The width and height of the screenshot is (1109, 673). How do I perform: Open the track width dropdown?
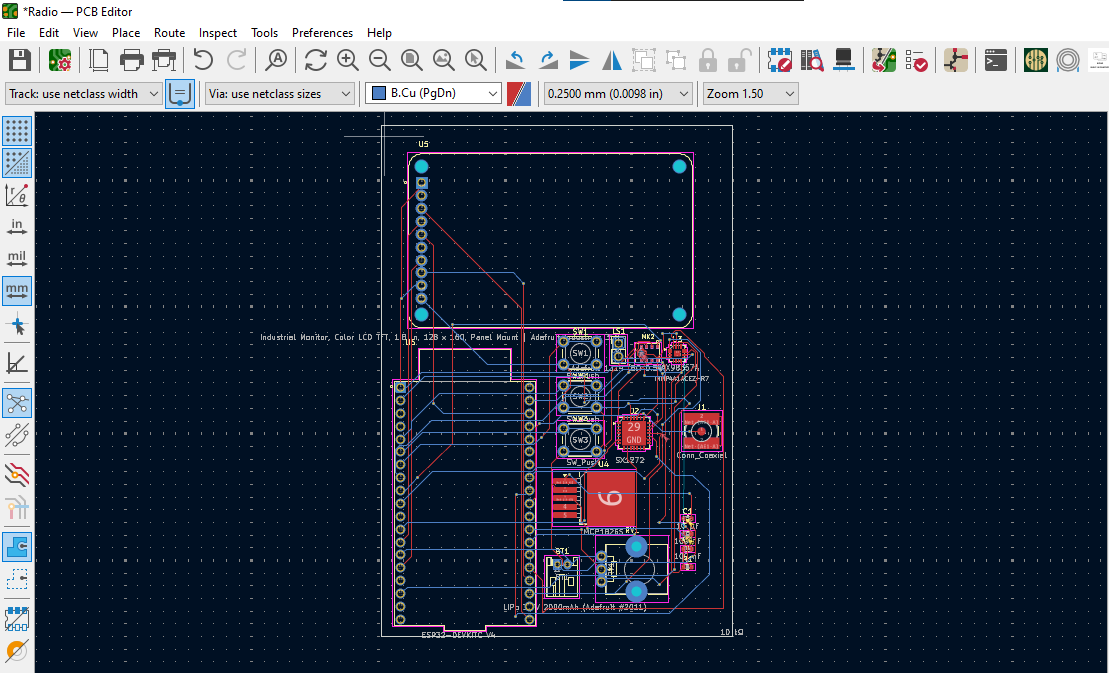tap(83, 93)
